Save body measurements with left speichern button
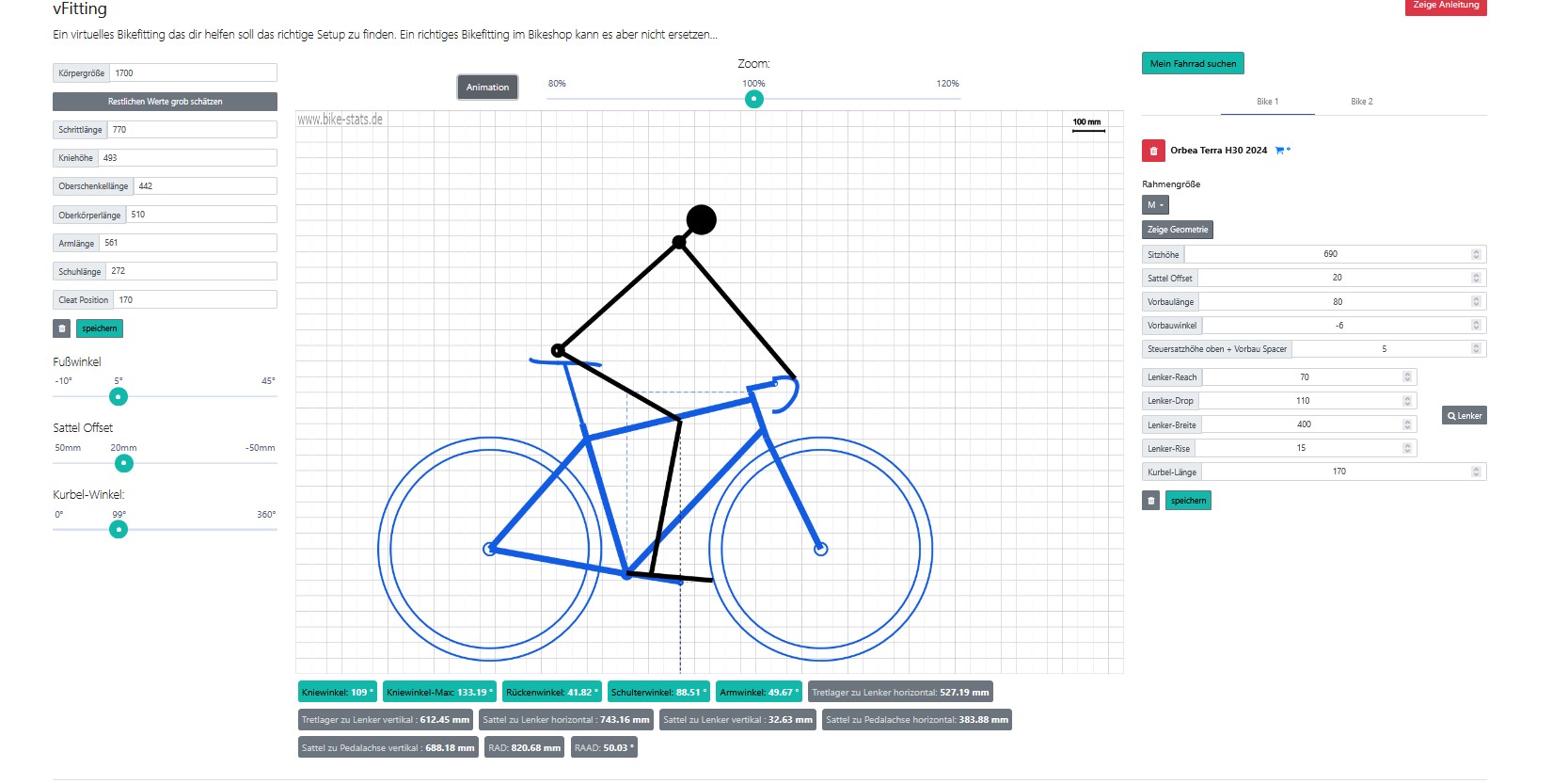Screen dimensions: 1568x784 pyautogui.click(x=100, y=328)
